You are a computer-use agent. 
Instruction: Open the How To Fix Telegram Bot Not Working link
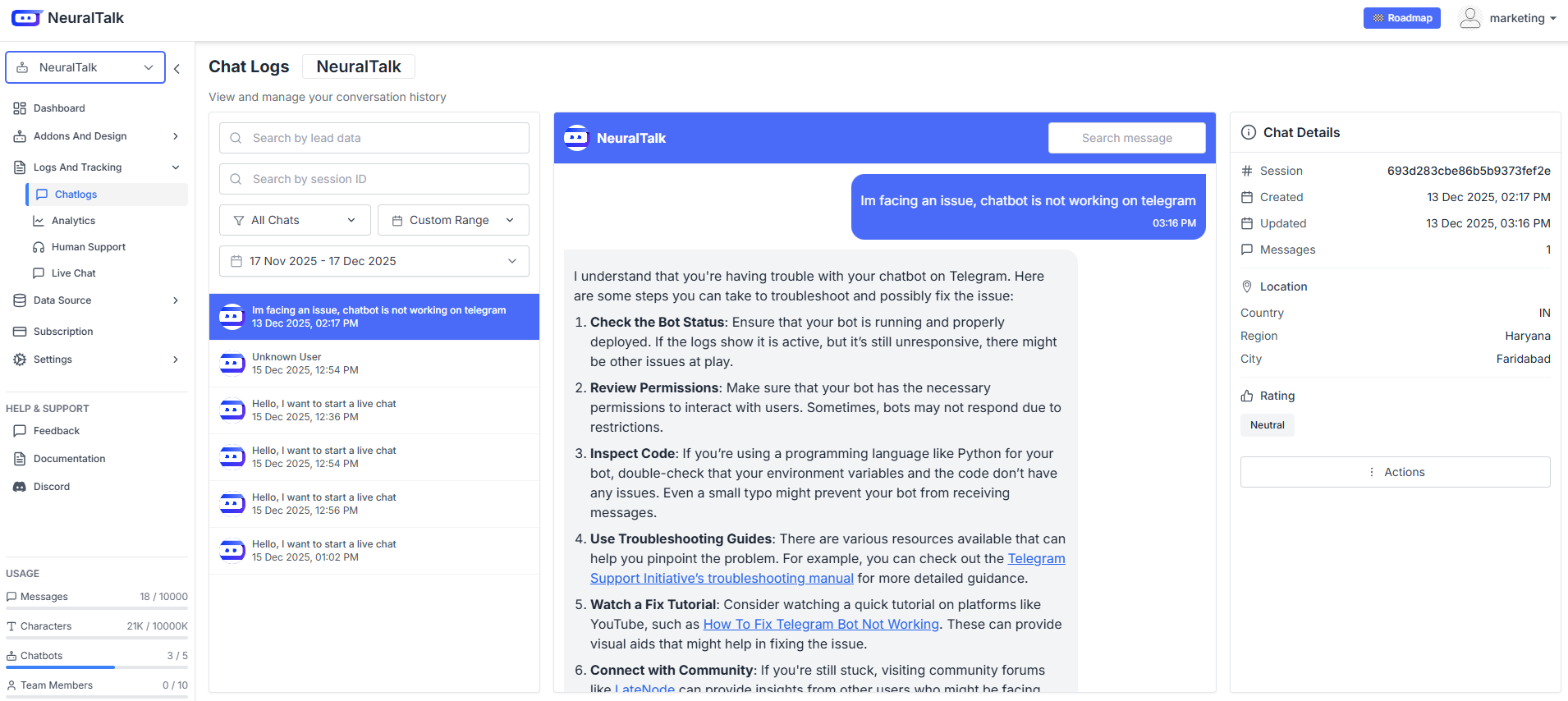821,624
